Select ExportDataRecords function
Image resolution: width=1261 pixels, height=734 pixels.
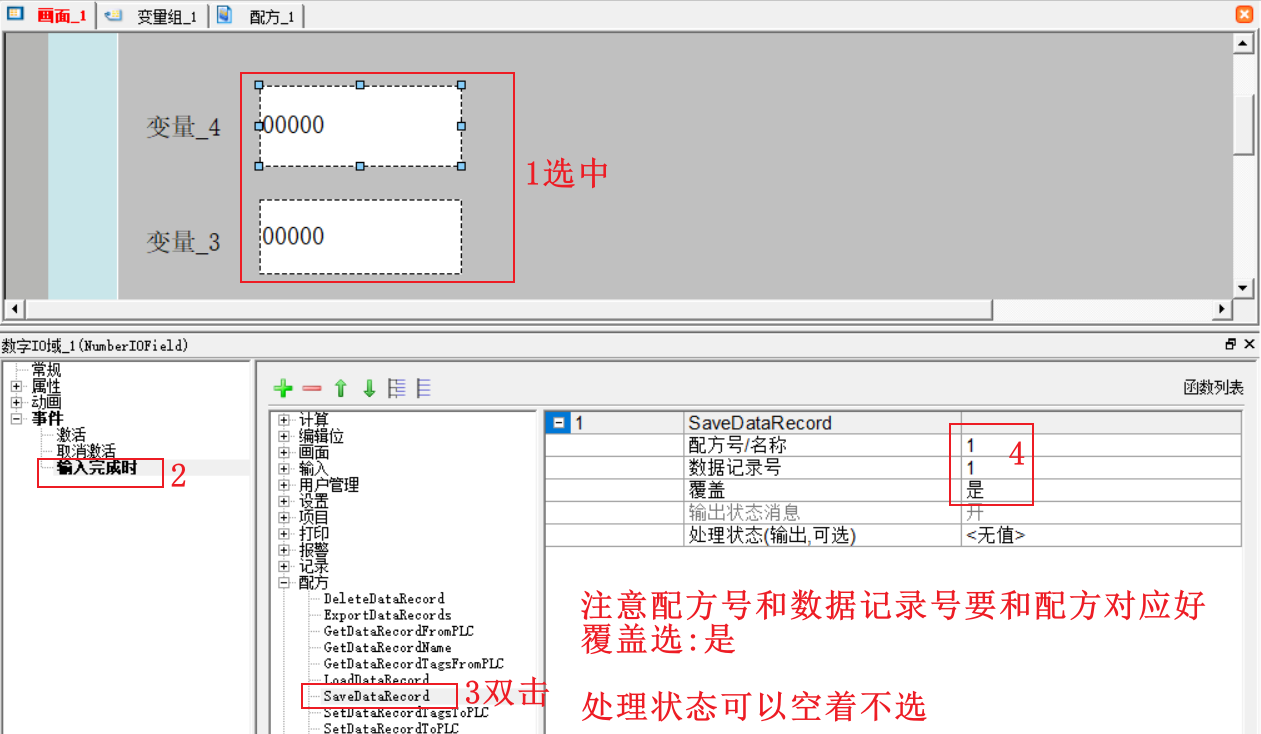(387, 615)
